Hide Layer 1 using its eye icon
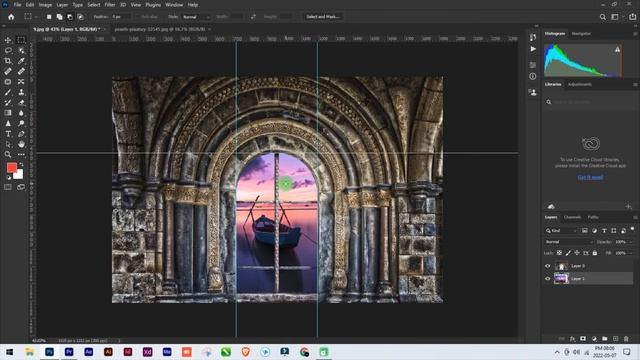 coord(548,279)
